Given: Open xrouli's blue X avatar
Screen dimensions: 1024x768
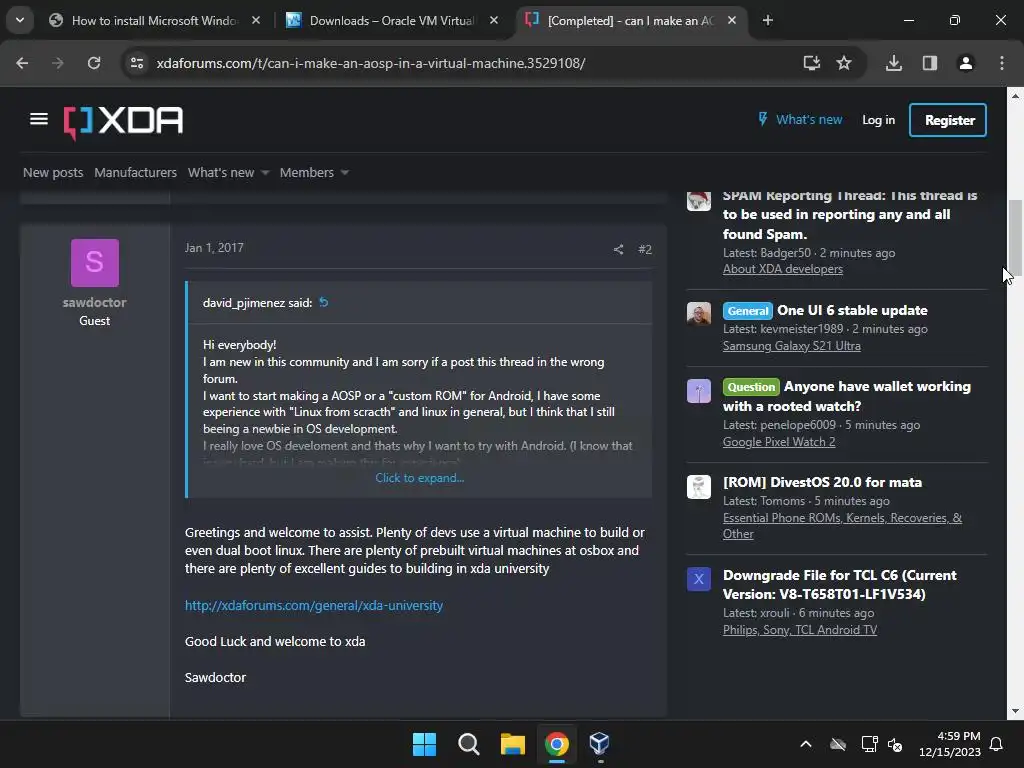Looking at the screenshot, I should point(699,579).
